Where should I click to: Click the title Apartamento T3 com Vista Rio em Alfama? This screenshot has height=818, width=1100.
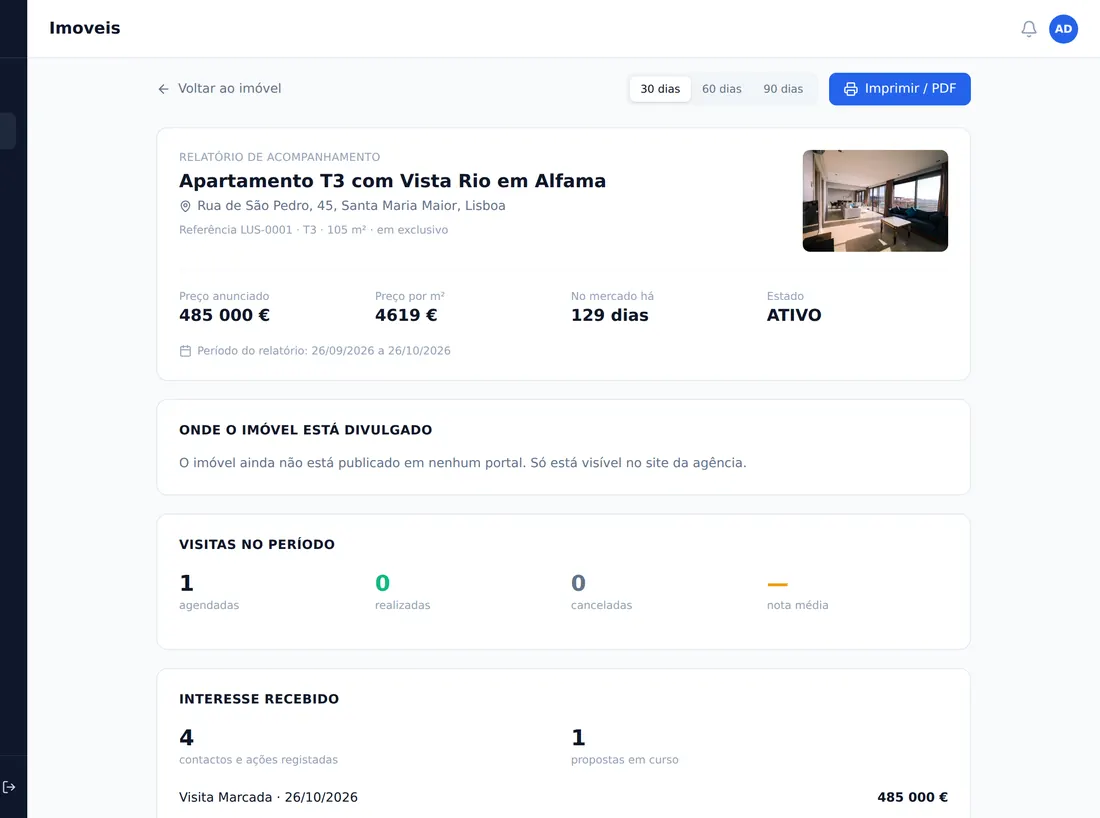click(392, 181)
